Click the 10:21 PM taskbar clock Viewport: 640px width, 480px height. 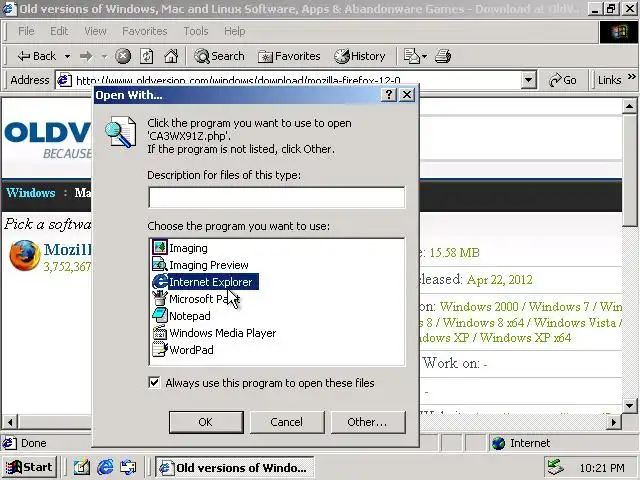(602, 468)
